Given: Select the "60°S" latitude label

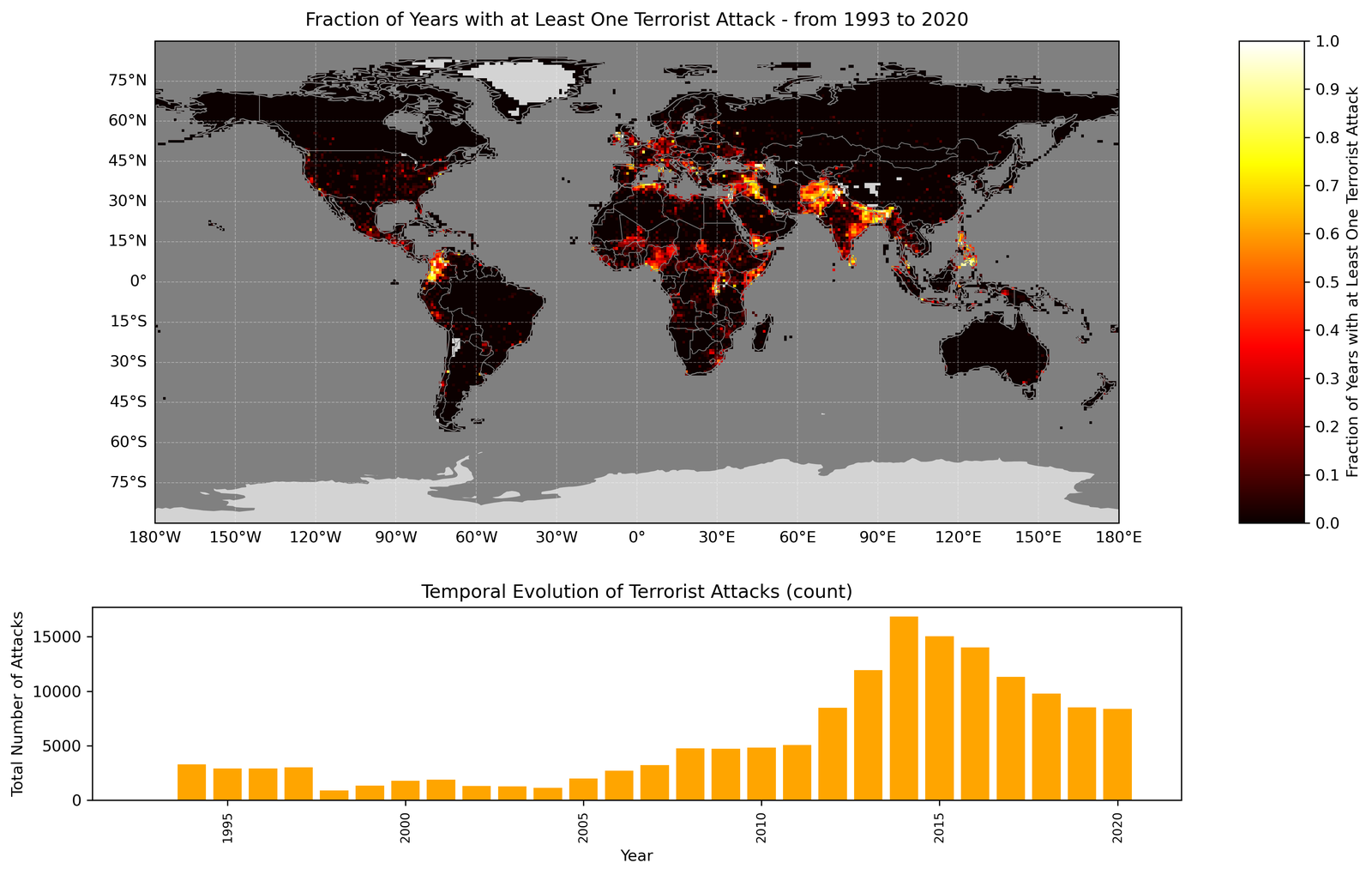Looking at the screenshot, I should 127,442.
